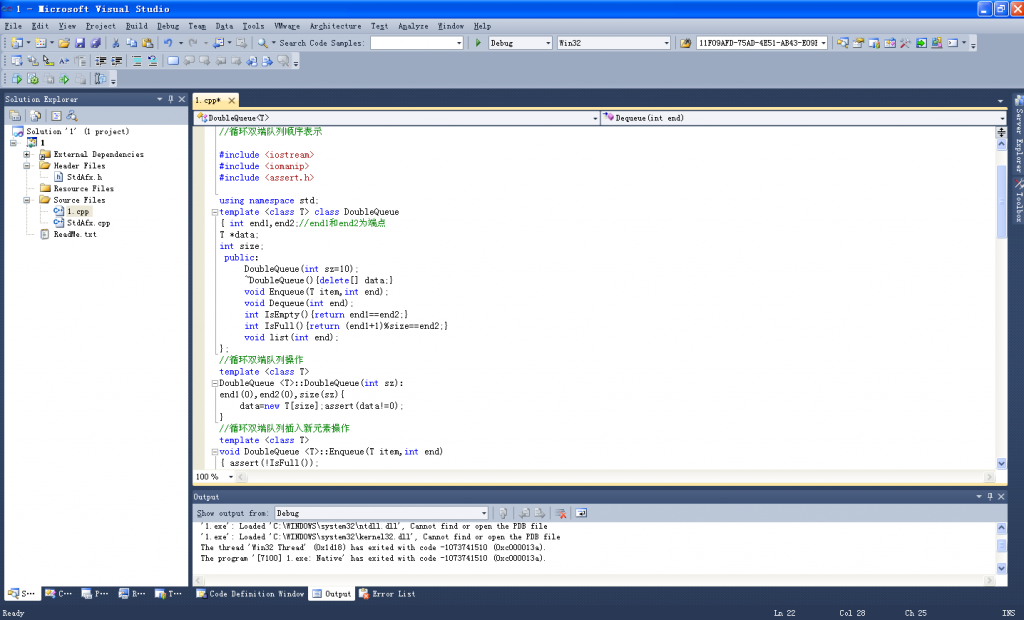This screenshot has width=1024, height=620.
Task: Click the Properties icon in Solution Explorer
Action: click(x=16, y=115)
